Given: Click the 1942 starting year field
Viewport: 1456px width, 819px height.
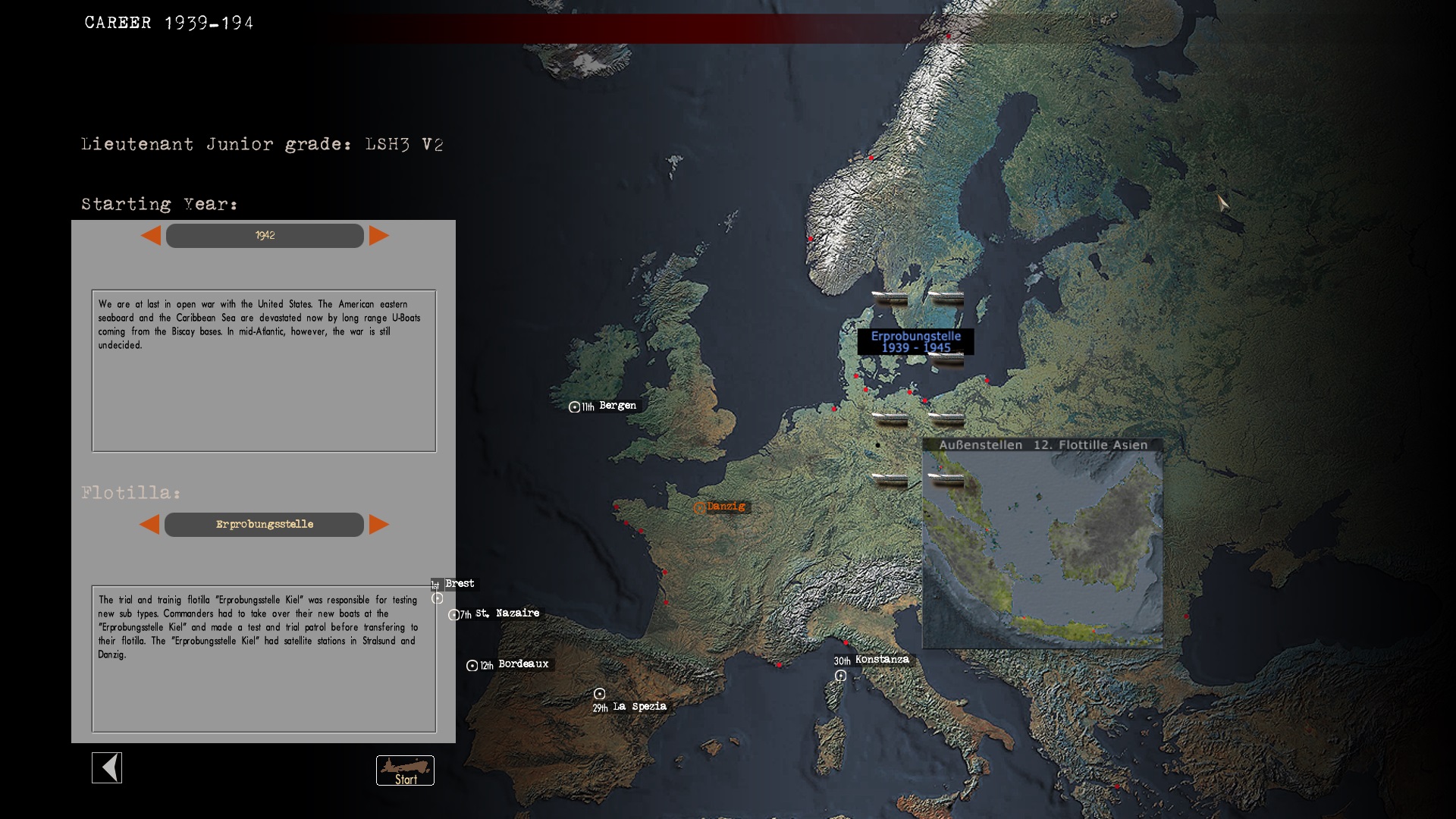Looking at the screenshot, I should (265, 236).
